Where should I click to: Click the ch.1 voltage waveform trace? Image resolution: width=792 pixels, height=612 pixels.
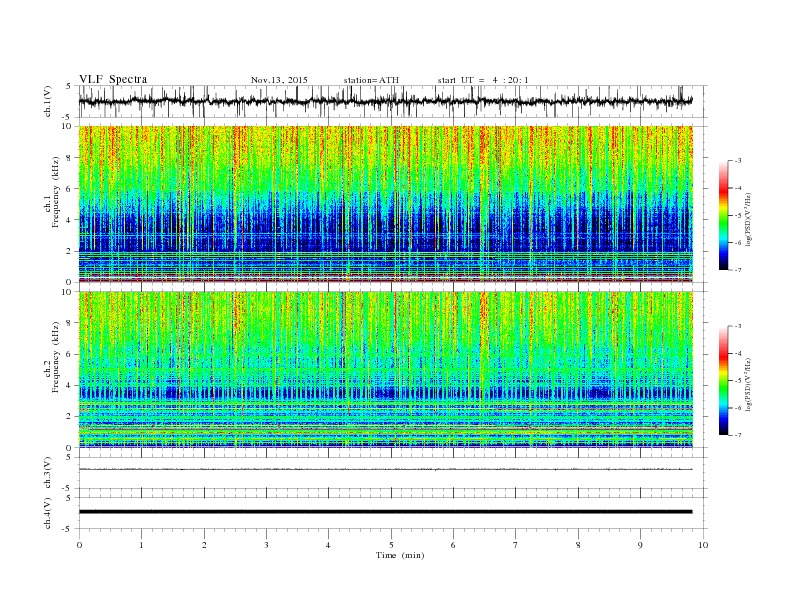385,101
